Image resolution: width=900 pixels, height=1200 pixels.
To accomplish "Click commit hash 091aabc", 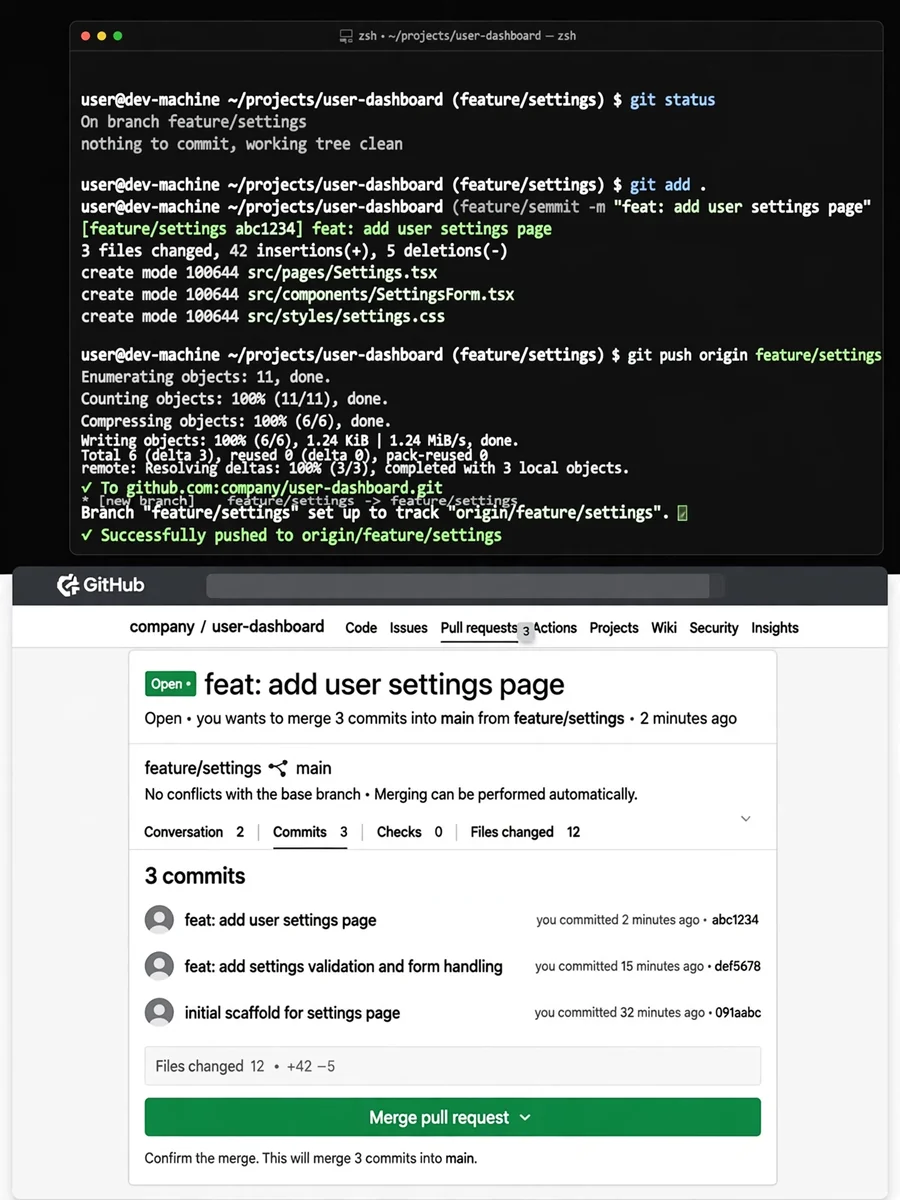I will pos(738,1012).
